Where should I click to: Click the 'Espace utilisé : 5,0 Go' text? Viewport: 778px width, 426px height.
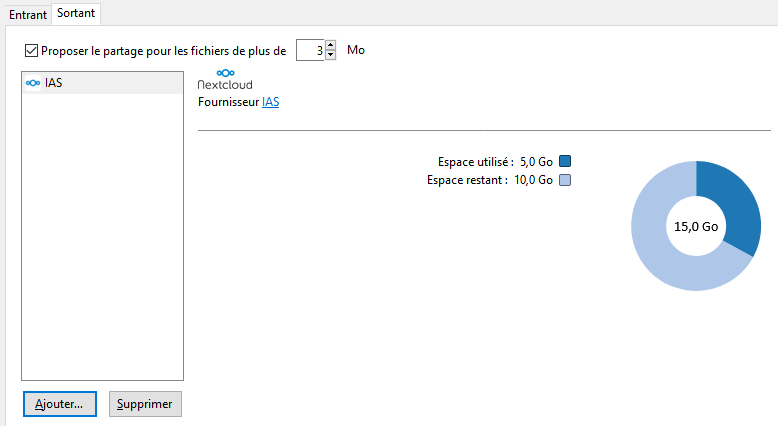(x=495, y=162)
